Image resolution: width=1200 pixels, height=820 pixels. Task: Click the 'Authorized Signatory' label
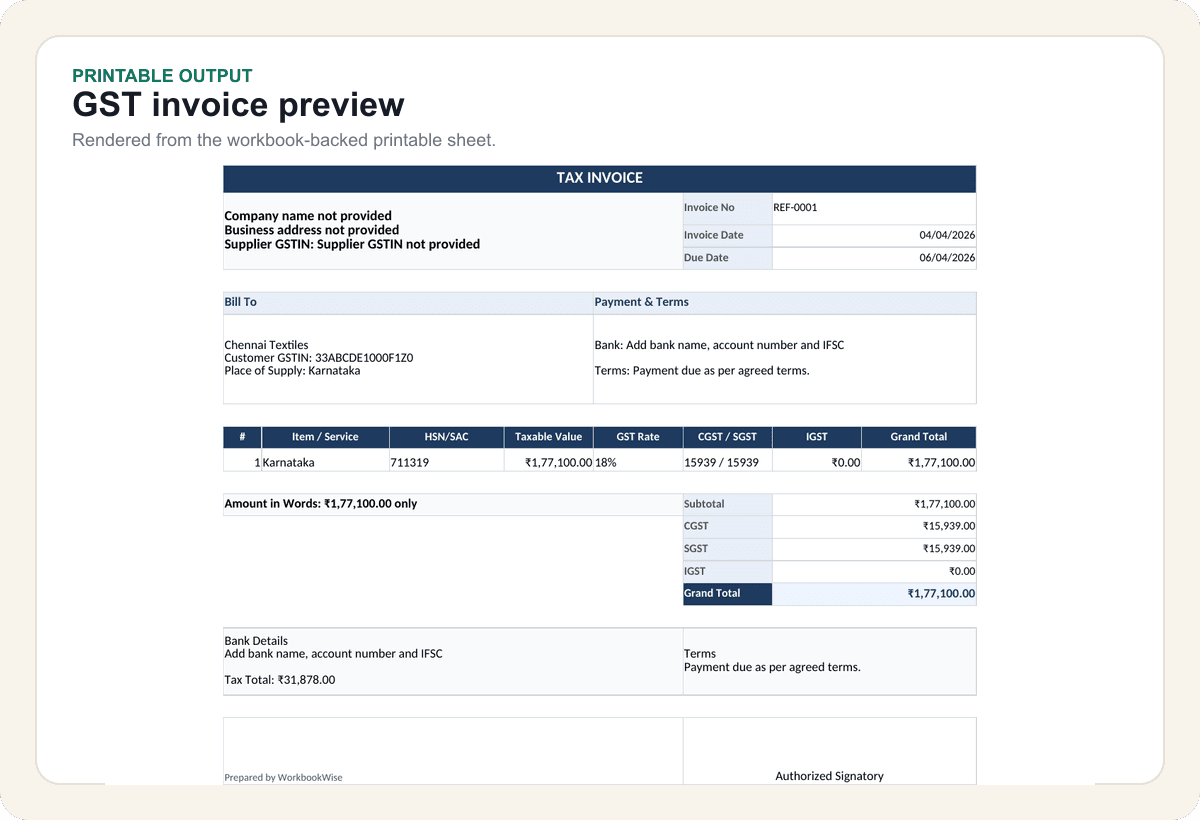tap(829, 776)
